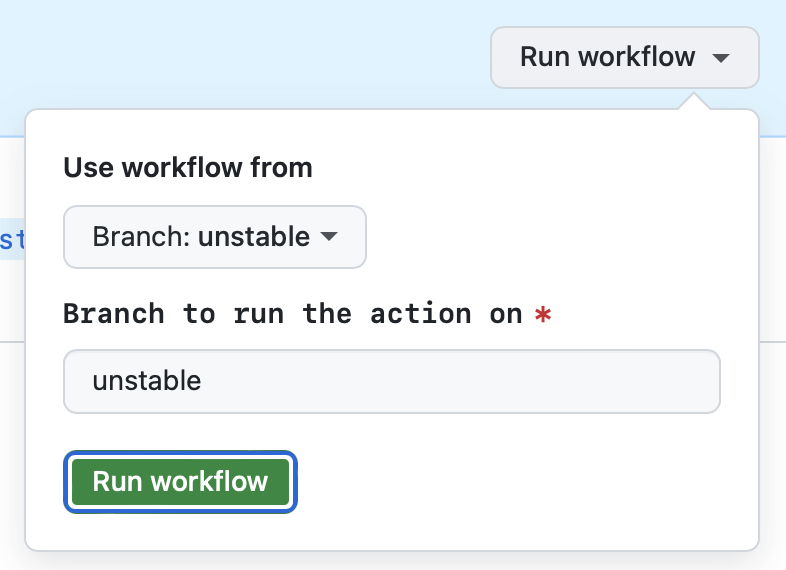This screenshot has height=570, width=786.
Task: Click the Use workflow from heading
Action: pos(188,167)
